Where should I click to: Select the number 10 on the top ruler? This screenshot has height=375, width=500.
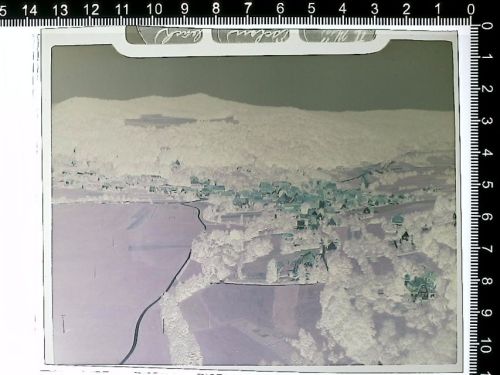tap(154, 9)
